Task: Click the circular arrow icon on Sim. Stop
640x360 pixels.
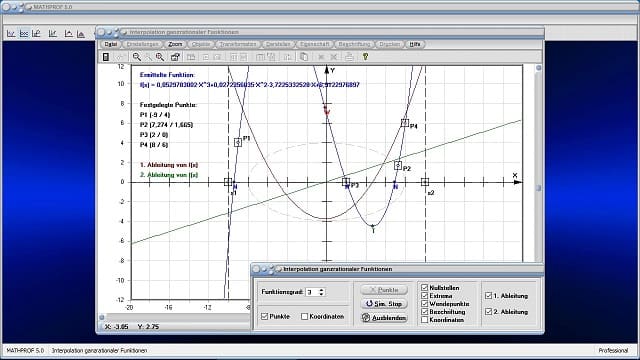Action: (369, 303)
